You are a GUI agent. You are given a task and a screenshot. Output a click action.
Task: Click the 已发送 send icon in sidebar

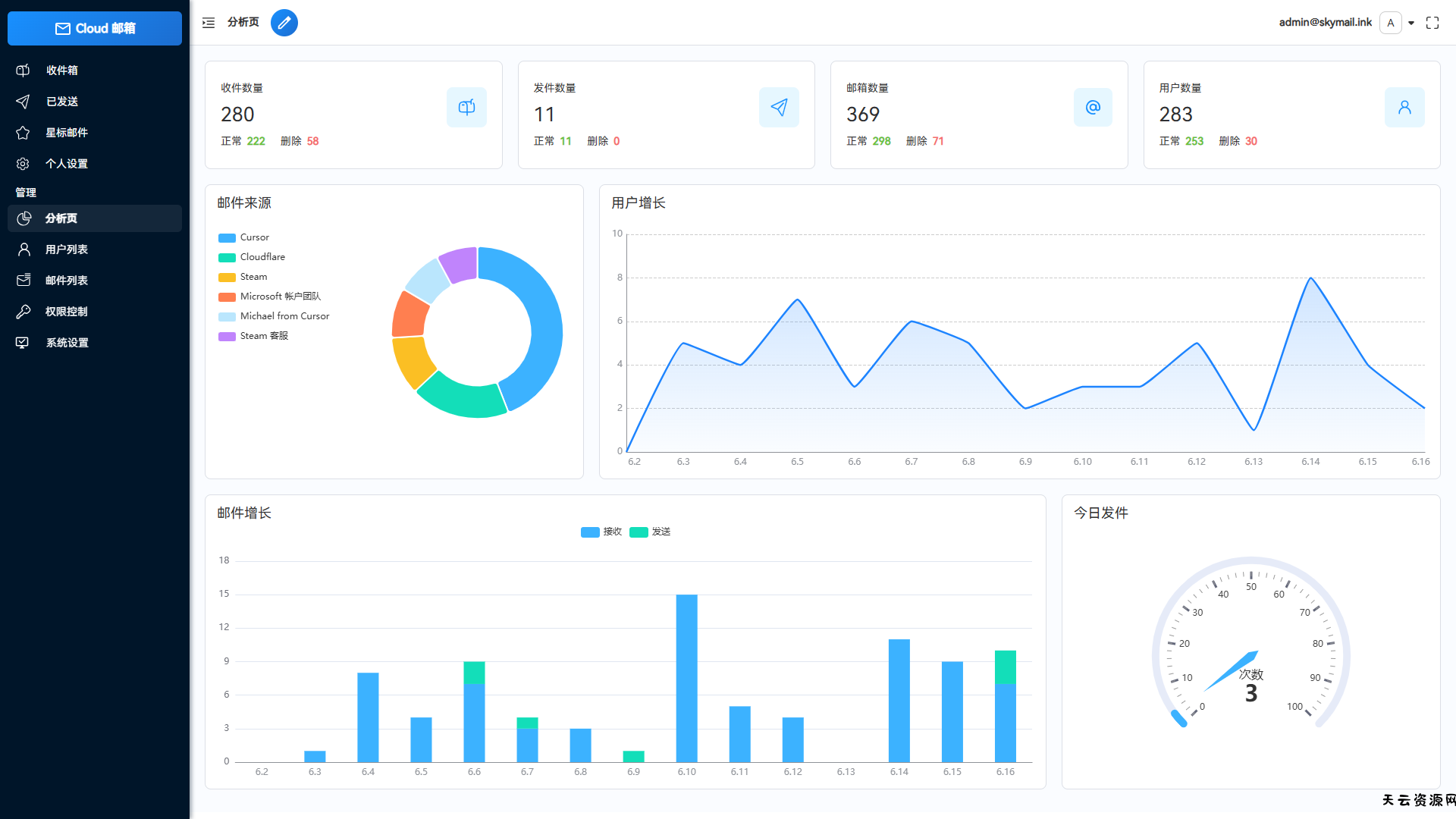[x=23, y=101]
